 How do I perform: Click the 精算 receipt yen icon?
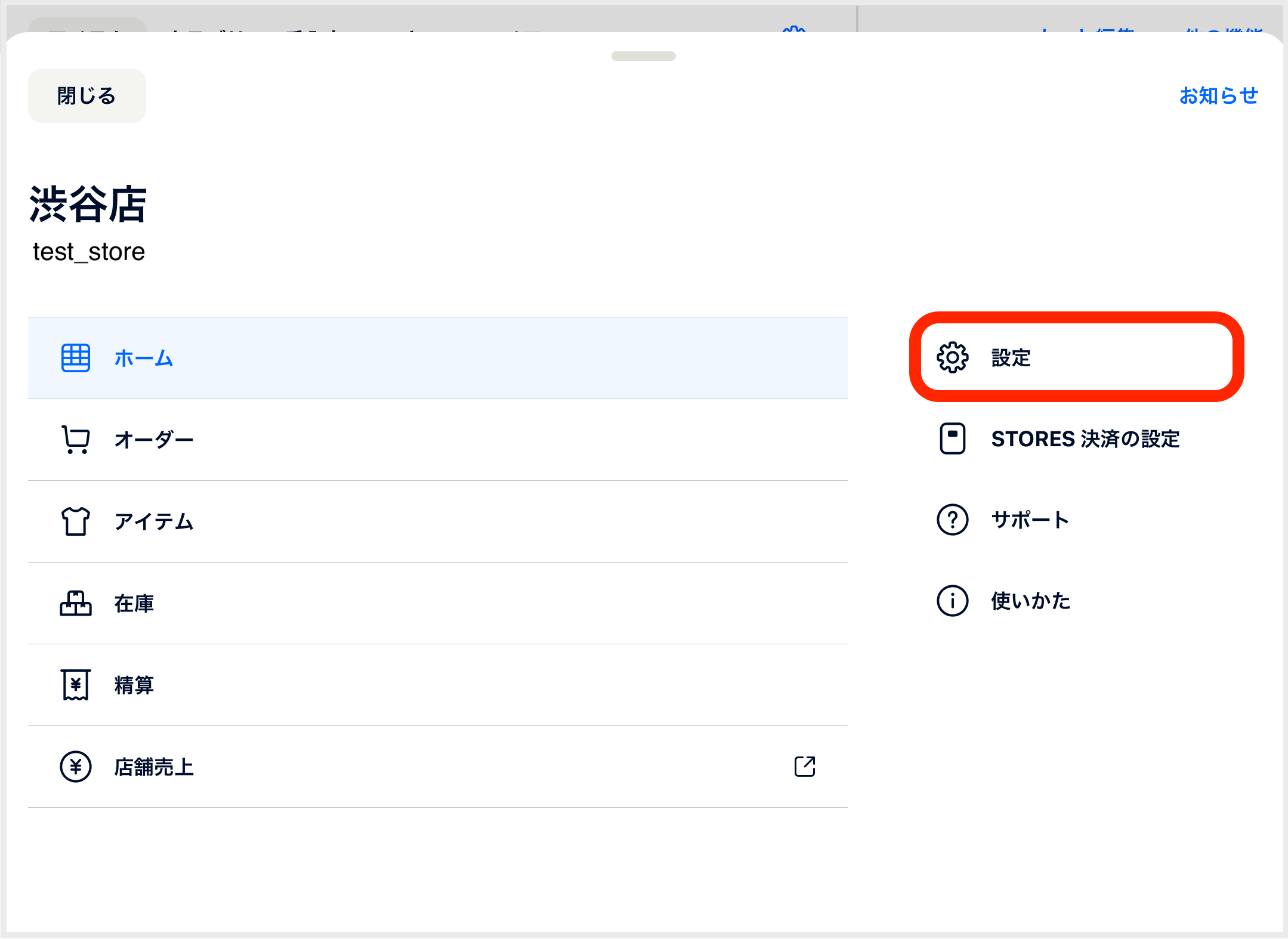[x=76, y=685]
